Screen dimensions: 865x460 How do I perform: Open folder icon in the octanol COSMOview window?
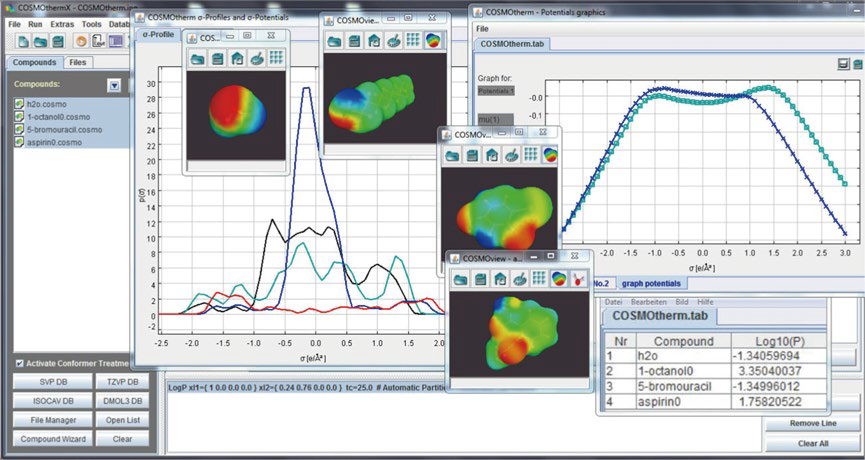tap(334, 41)
